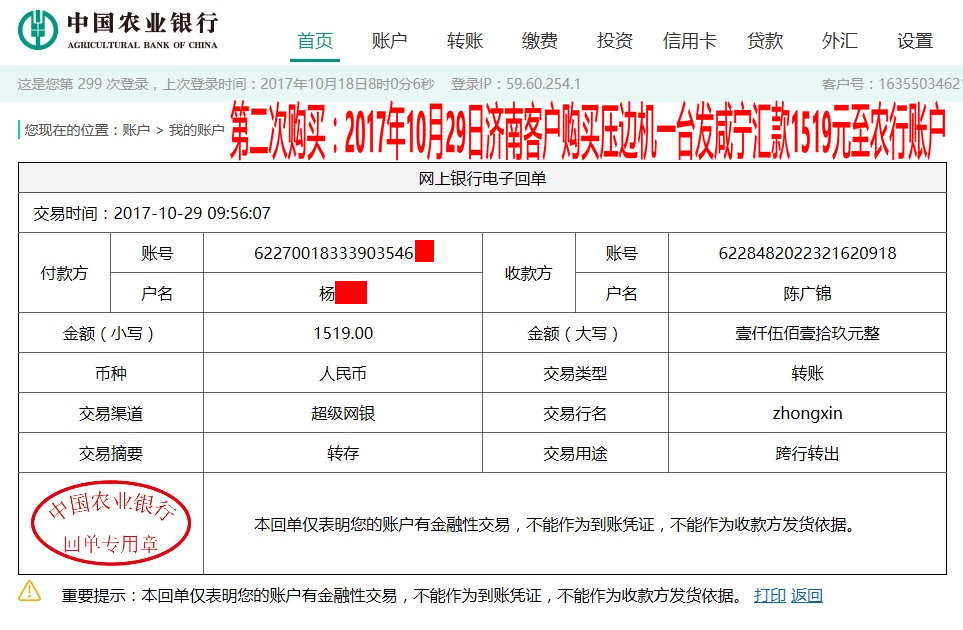Click the green bank emblem icon

coord(36,27)
